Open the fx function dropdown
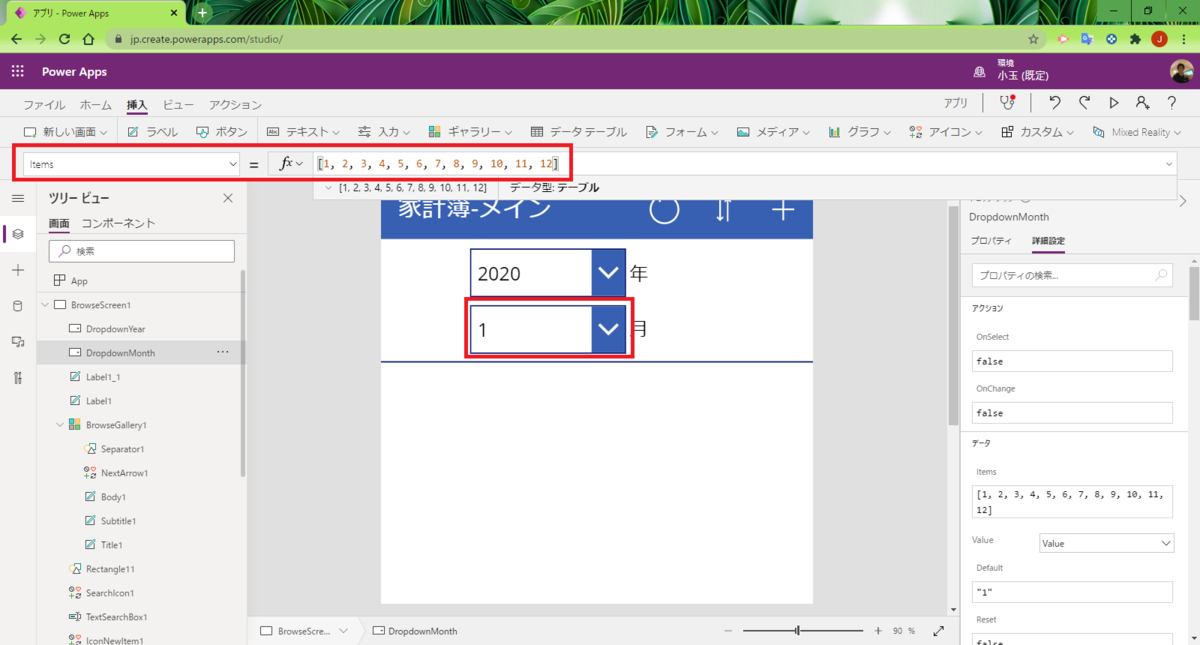 291,164
